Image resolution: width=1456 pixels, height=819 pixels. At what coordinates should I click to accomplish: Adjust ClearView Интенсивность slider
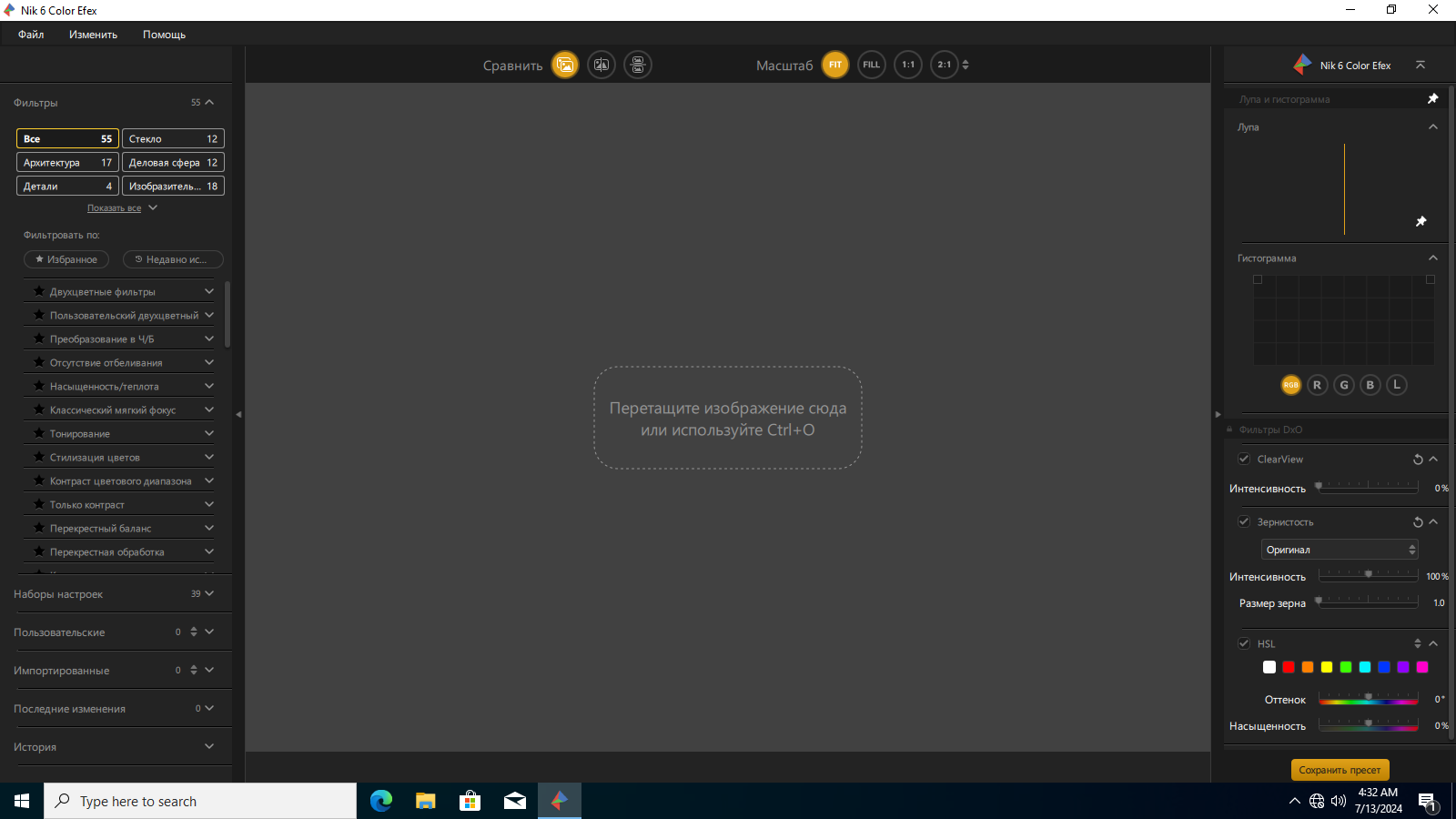coord(1368,487)
